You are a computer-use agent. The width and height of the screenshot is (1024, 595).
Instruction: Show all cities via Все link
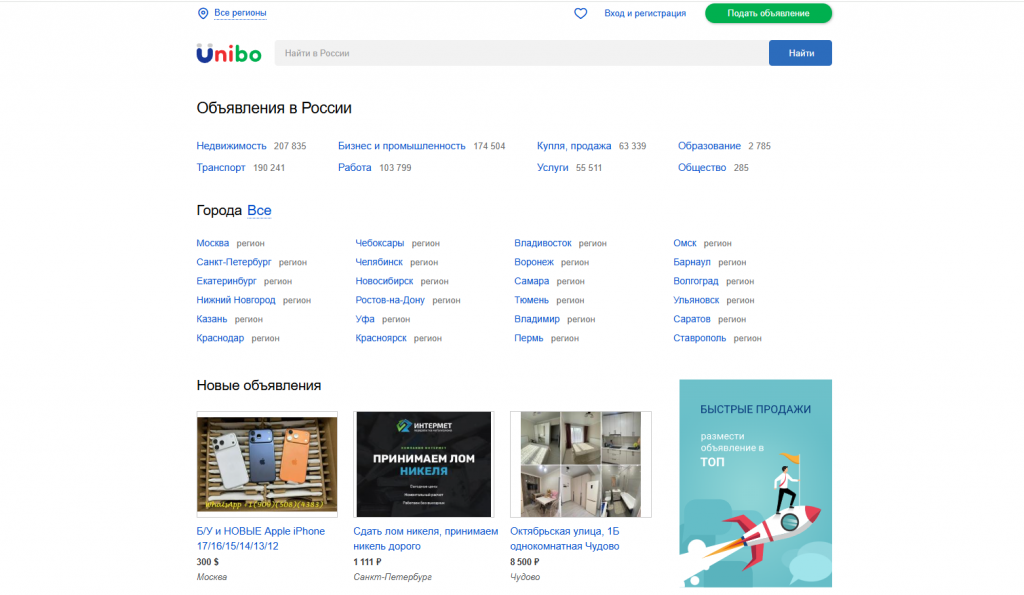[x=259, y=210]
